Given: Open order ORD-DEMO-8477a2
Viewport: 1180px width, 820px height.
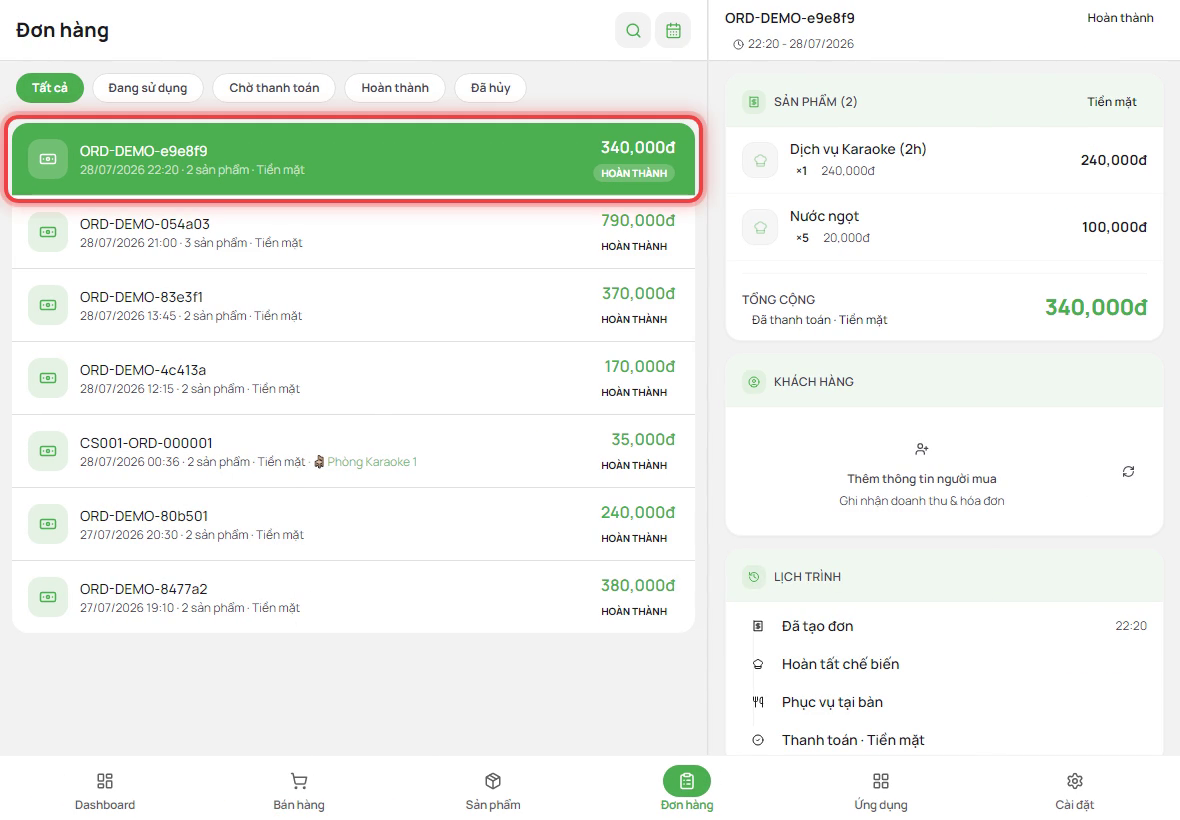Looking at the screenshot, I should coord(354,597).
